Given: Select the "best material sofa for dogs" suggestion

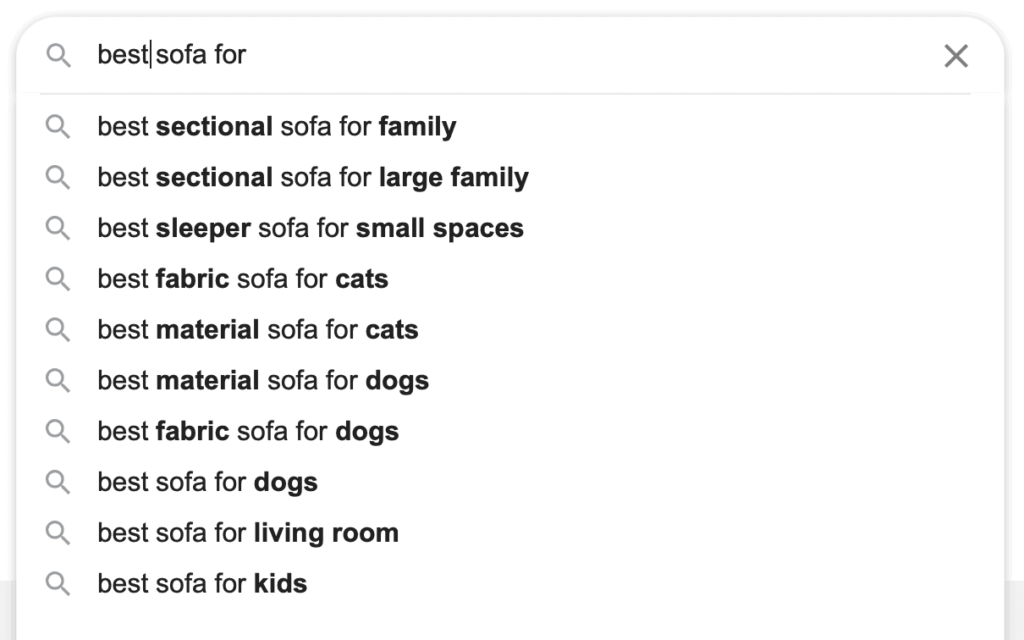Looking at the screenshot, I should click(x=262, y=381).
